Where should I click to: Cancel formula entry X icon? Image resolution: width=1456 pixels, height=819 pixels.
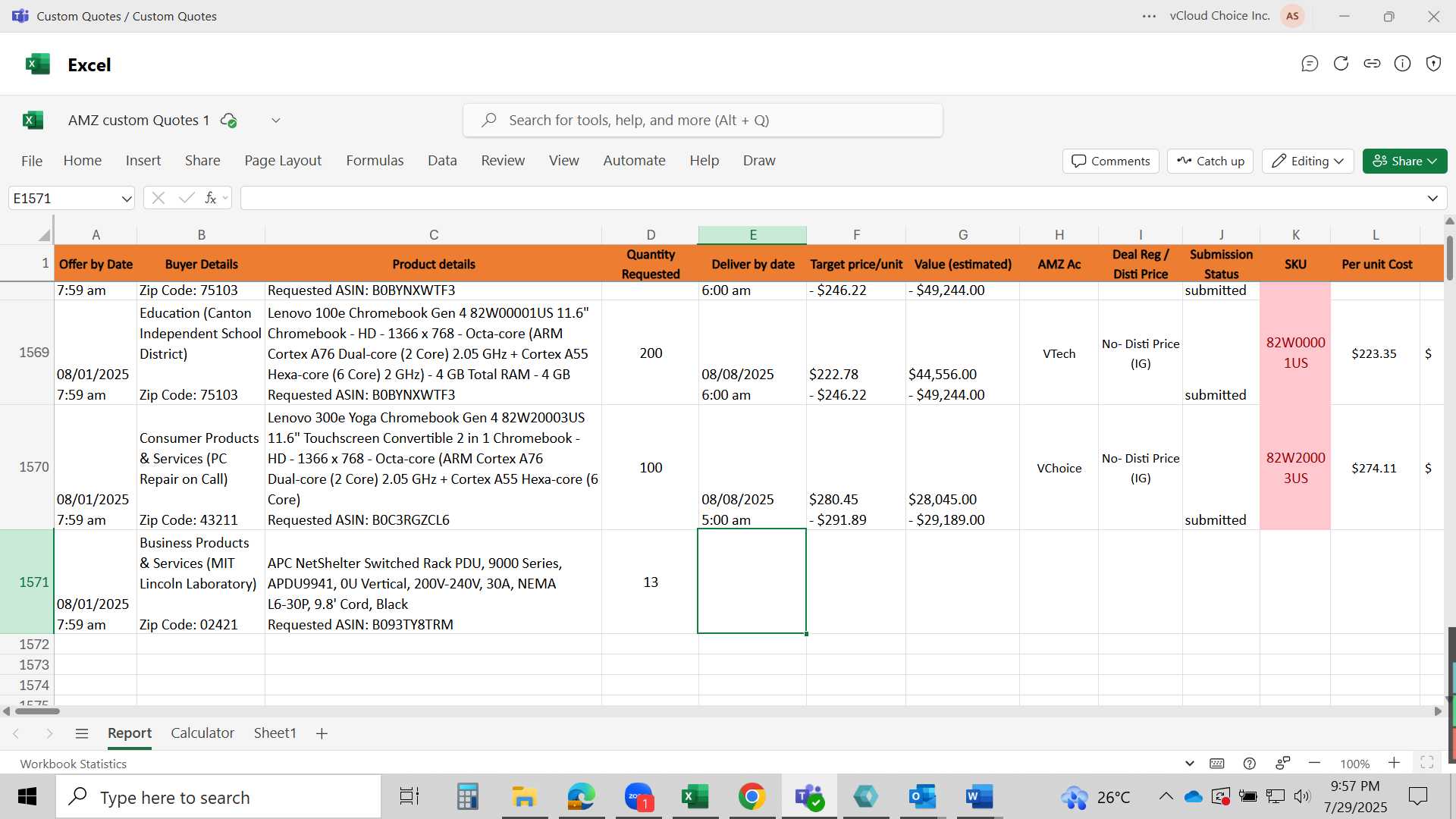coord(158,198)
